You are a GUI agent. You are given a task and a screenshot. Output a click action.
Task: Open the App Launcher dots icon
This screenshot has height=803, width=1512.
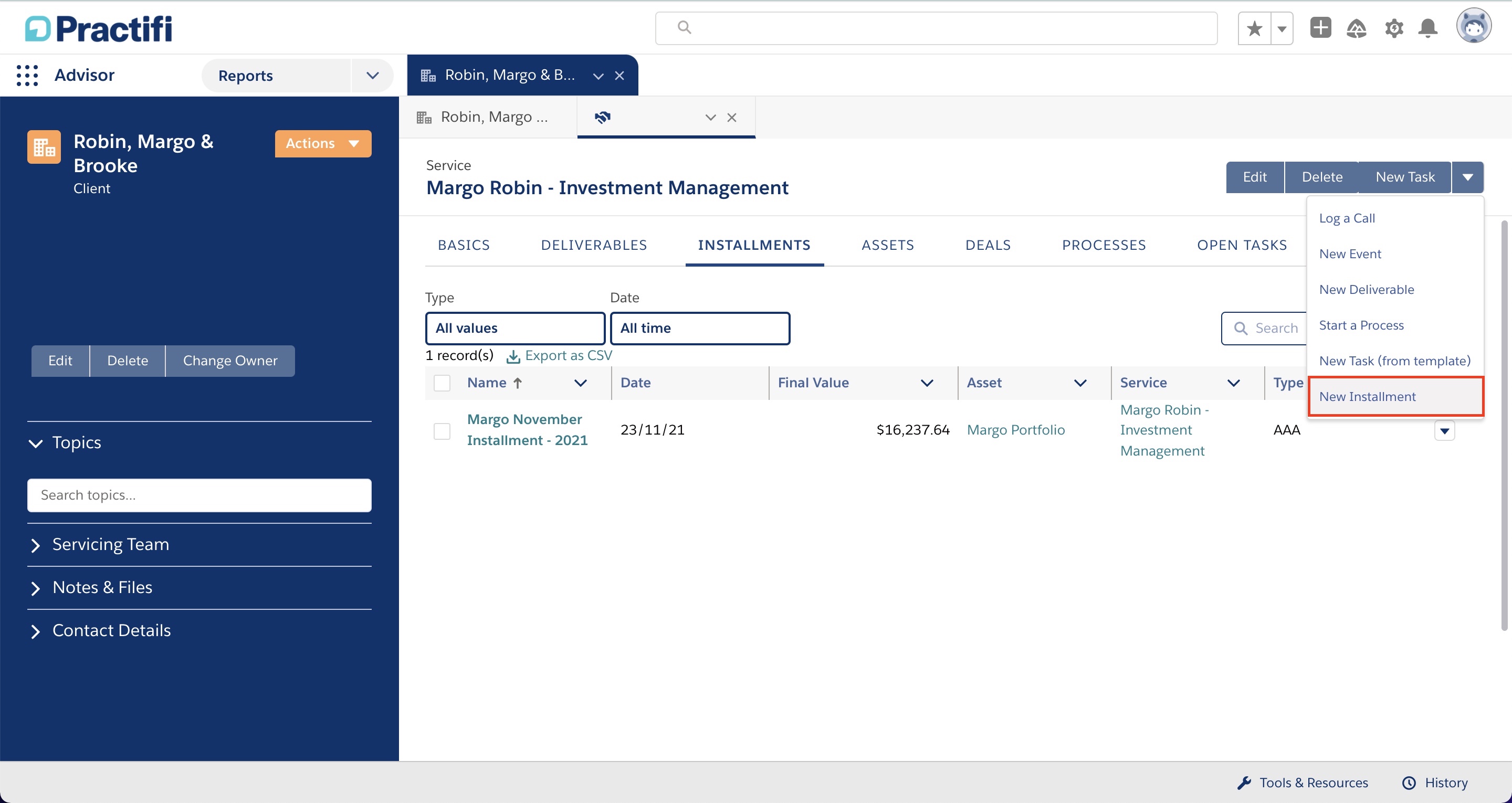point(27,75)
